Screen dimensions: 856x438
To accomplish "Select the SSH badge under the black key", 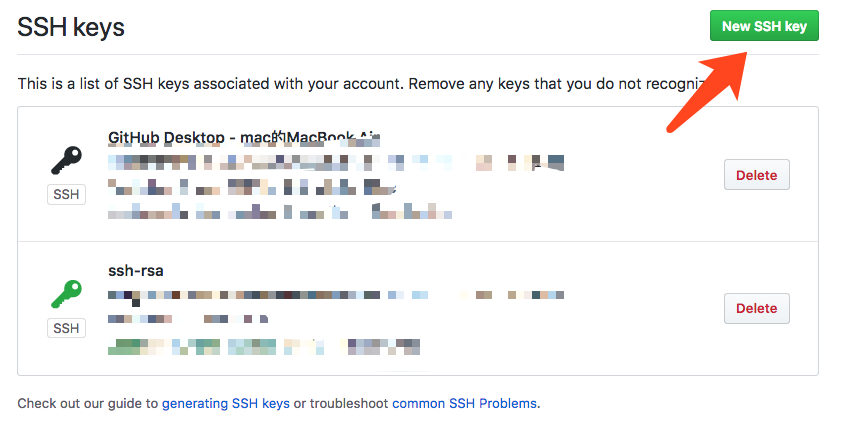I will point(66,195).
